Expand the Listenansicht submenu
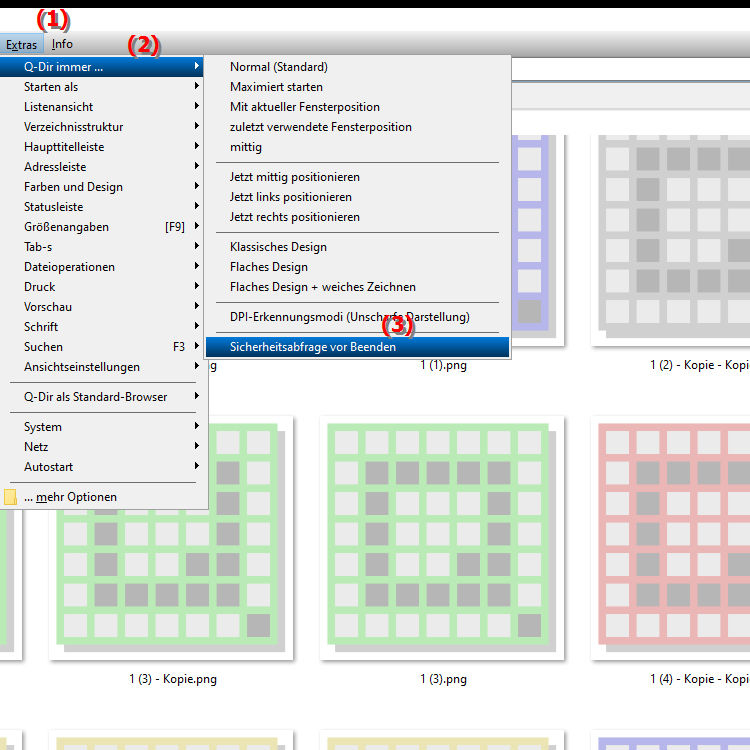The height and width of the screenshot is (750, 750). 101,107
